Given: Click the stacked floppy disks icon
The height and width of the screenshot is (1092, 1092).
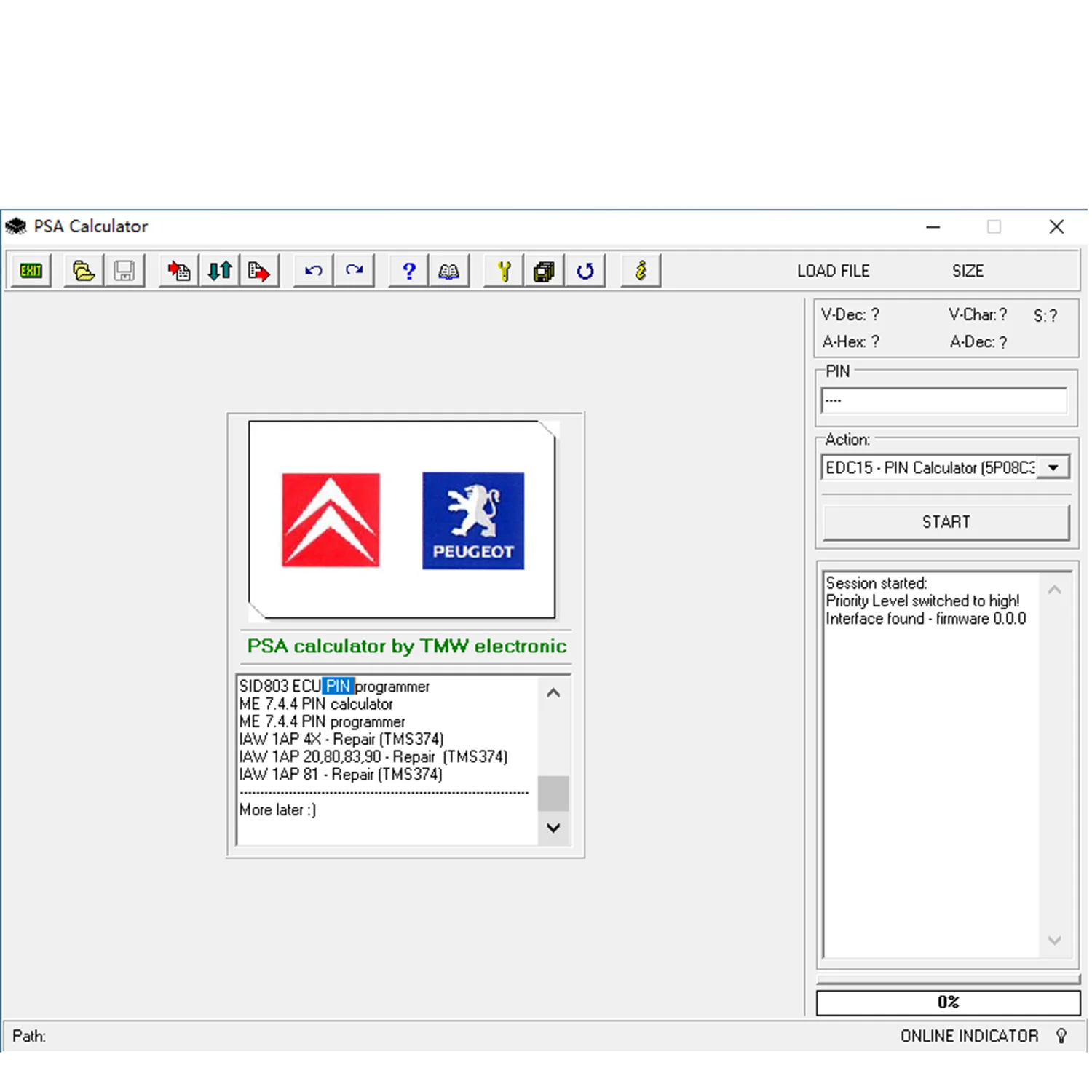Looking at the screenshot, I should coord(544,271).
